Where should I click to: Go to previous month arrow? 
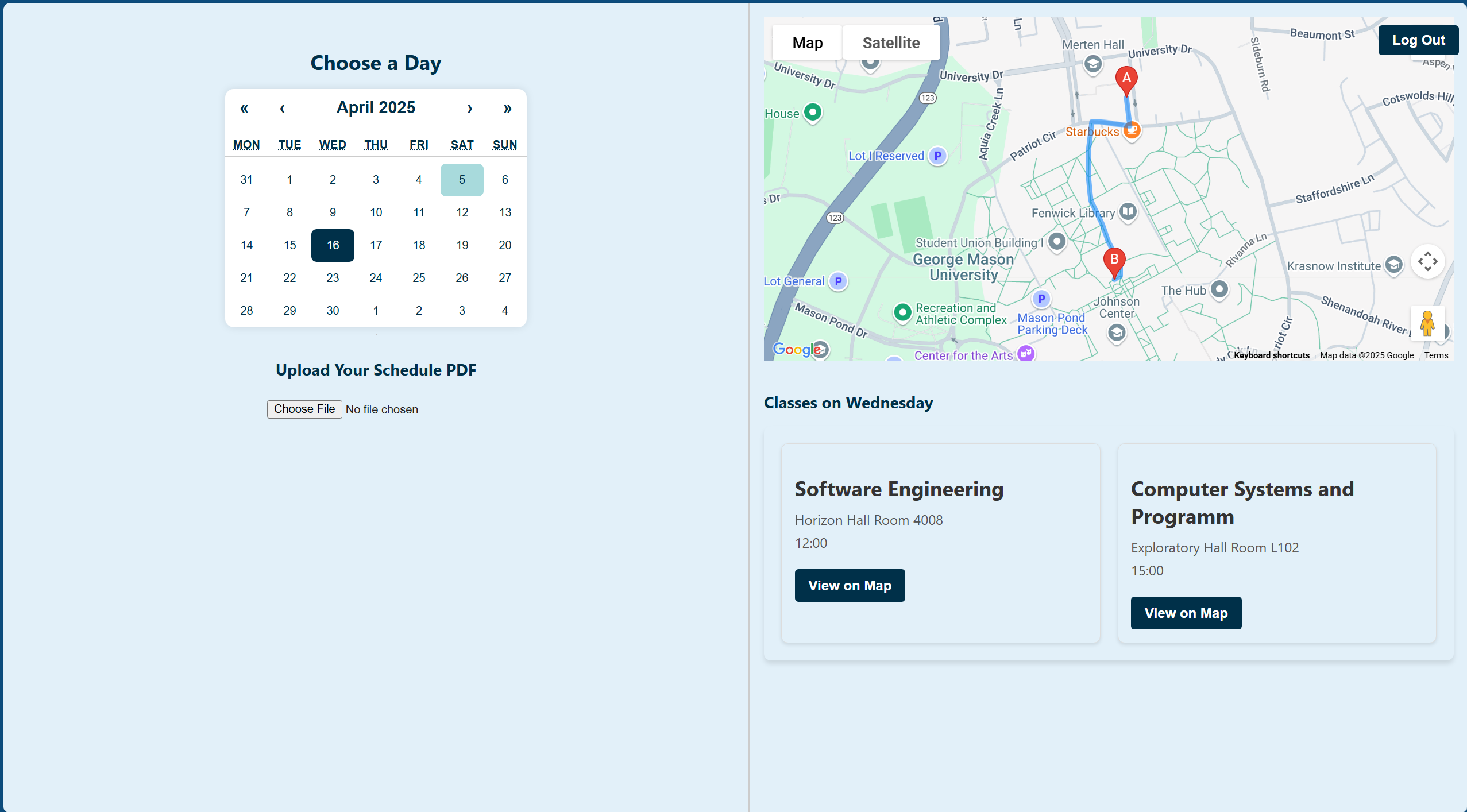pyautogui.click(x=282, y=108)
